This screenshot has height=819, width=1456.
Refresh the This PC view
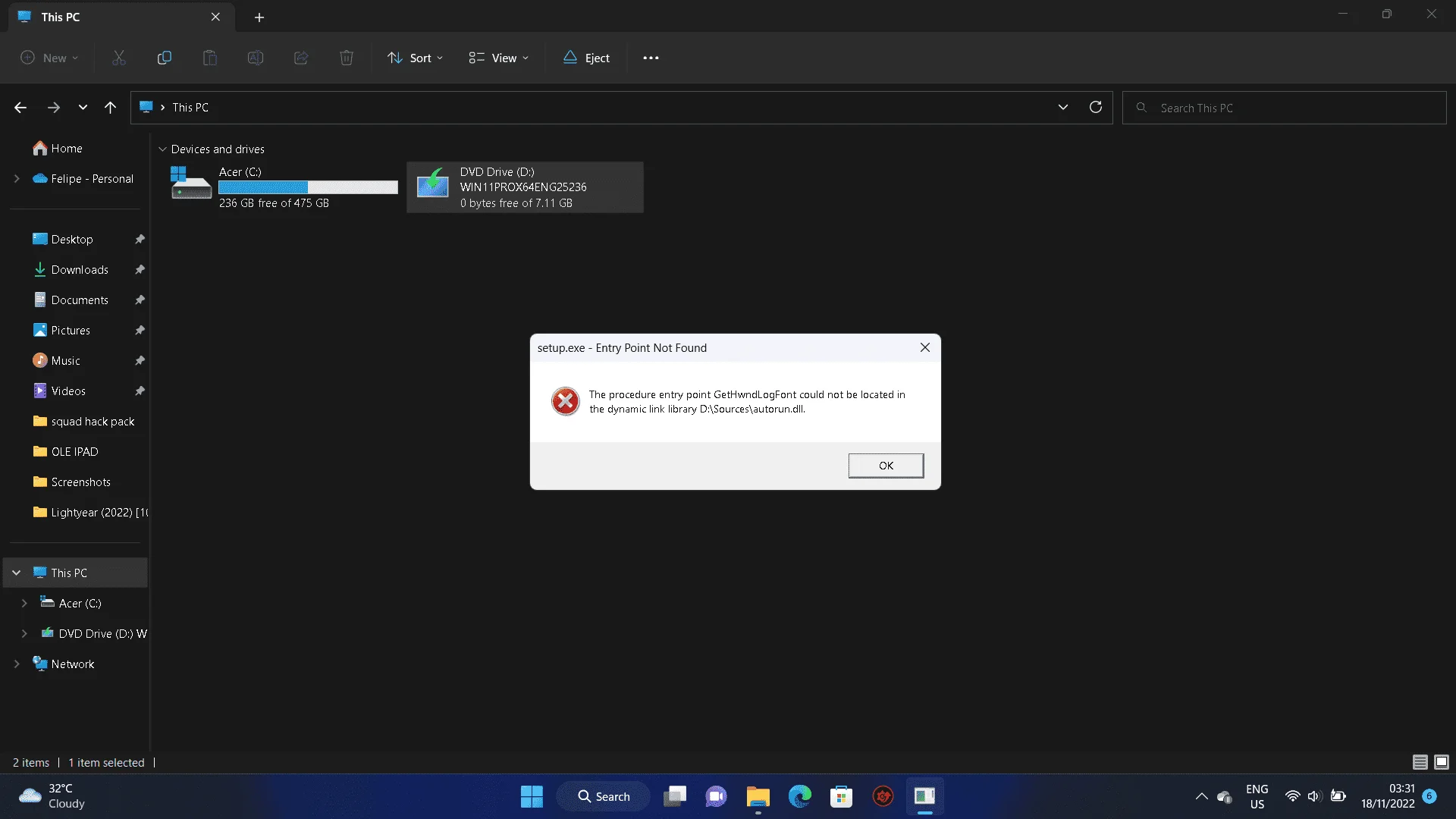[x=1095, y=107]
